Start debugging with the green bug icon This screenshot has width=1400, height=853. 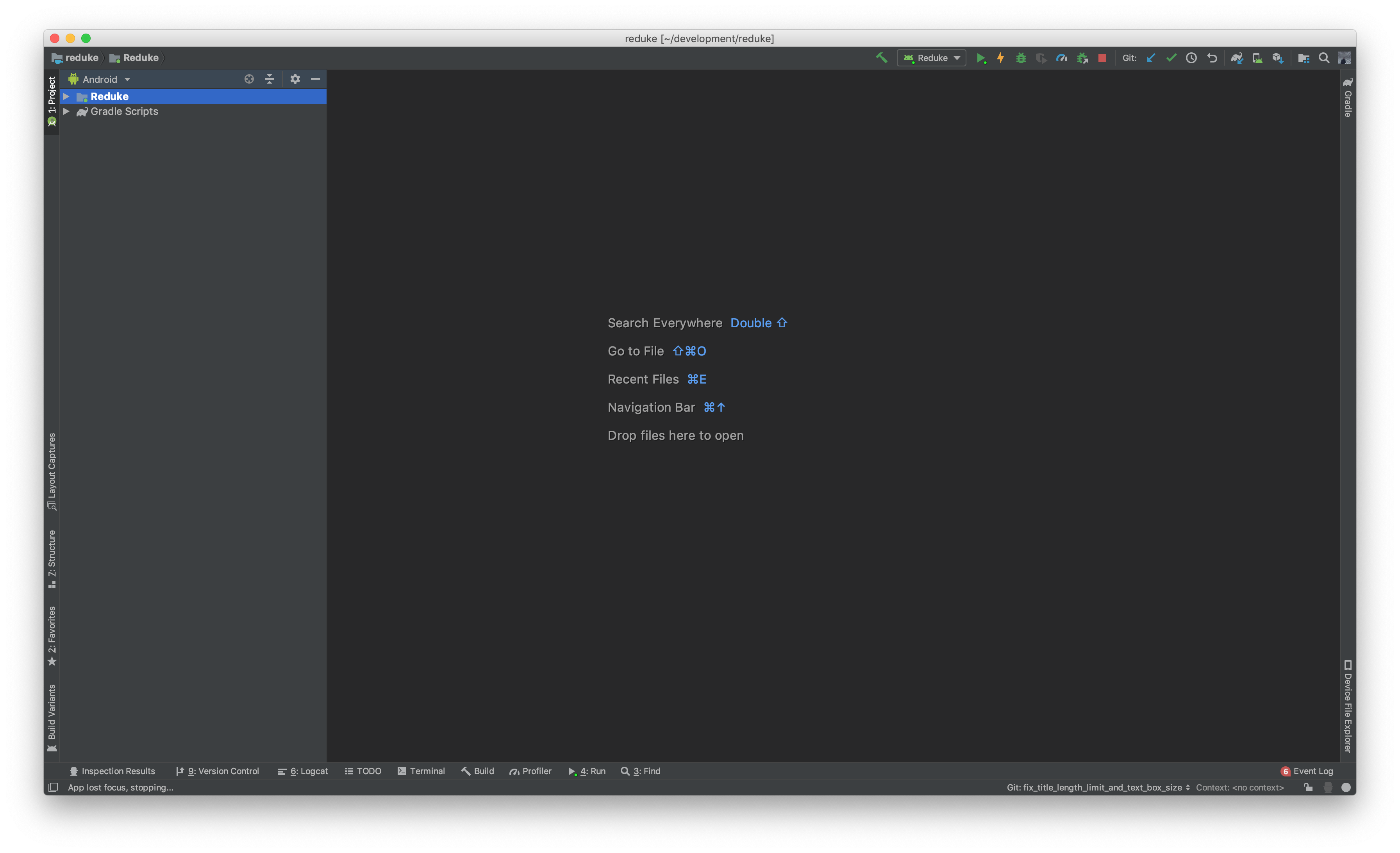click(x=1020, y=58)
